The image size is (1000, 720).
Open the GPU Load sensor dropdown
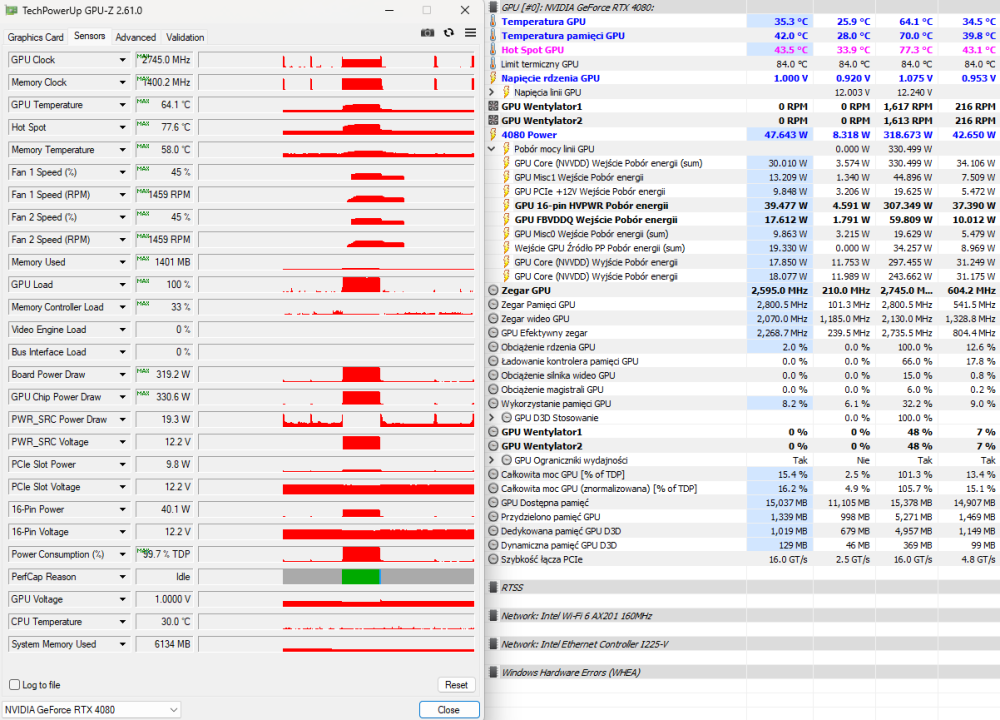coord(122,285)
